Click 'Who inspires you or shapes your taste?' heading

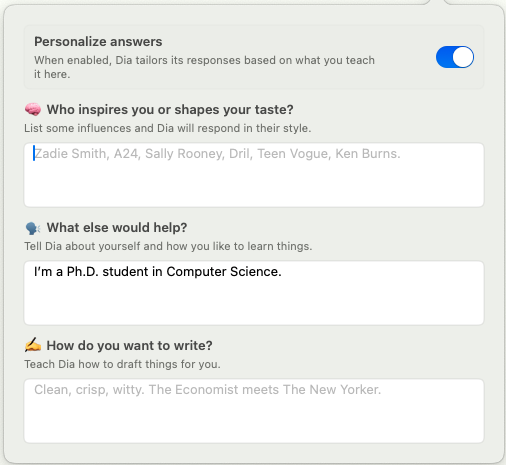point(170,110)
